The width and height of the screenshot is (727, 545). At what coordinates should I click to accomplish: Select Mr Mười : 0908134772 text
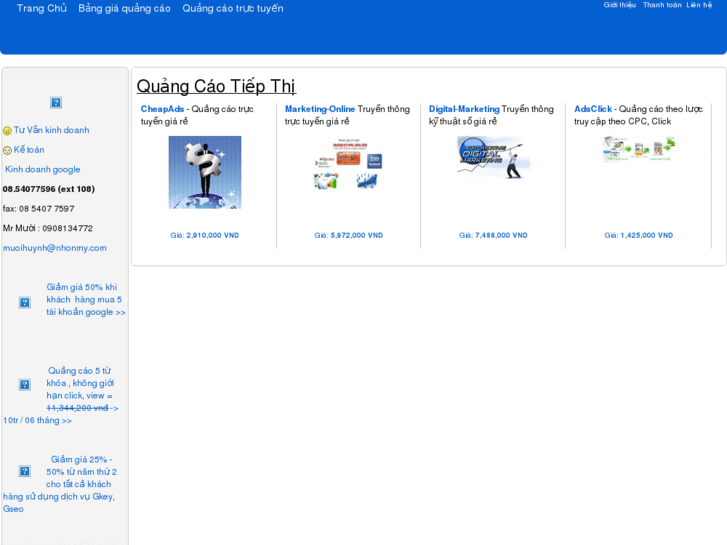tap(48, 228)
